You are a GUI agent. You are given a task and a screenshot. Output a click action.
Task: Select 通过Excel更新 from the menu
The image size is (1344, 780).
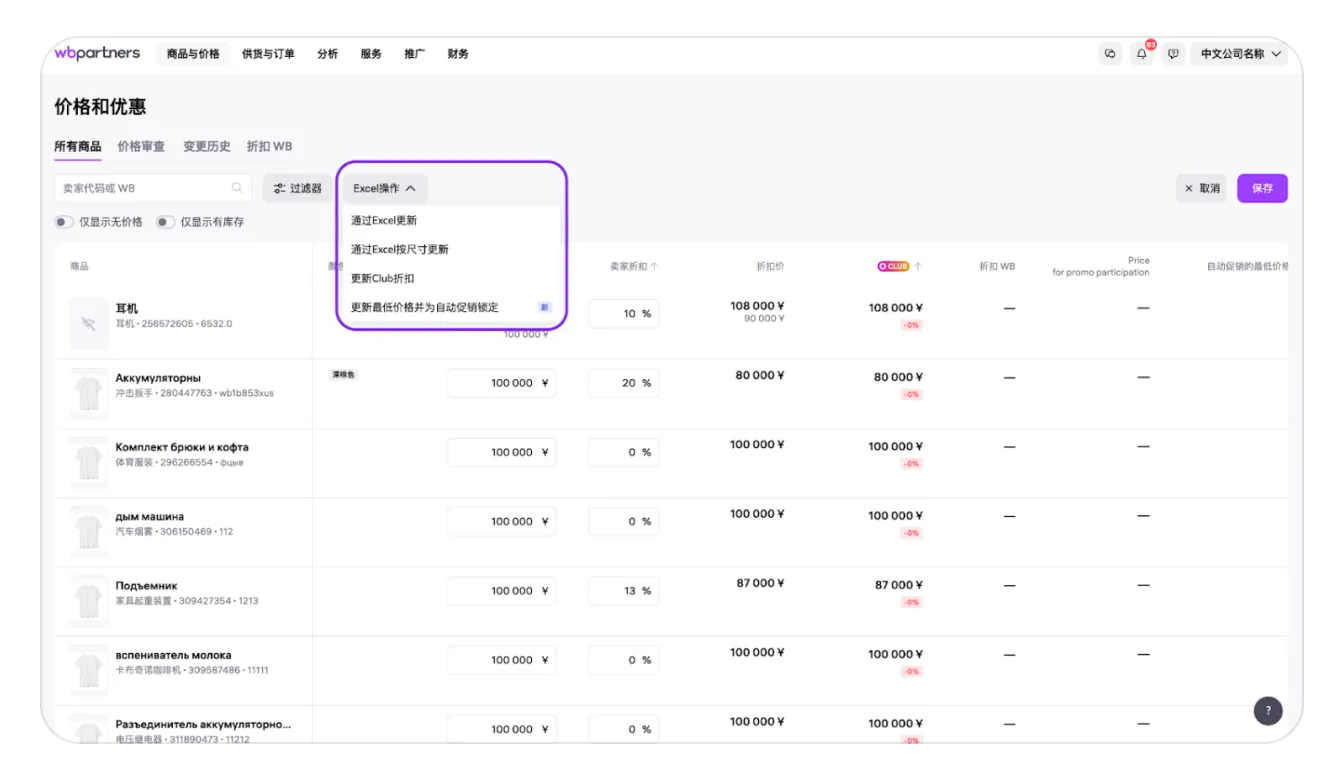pos(384,220)
